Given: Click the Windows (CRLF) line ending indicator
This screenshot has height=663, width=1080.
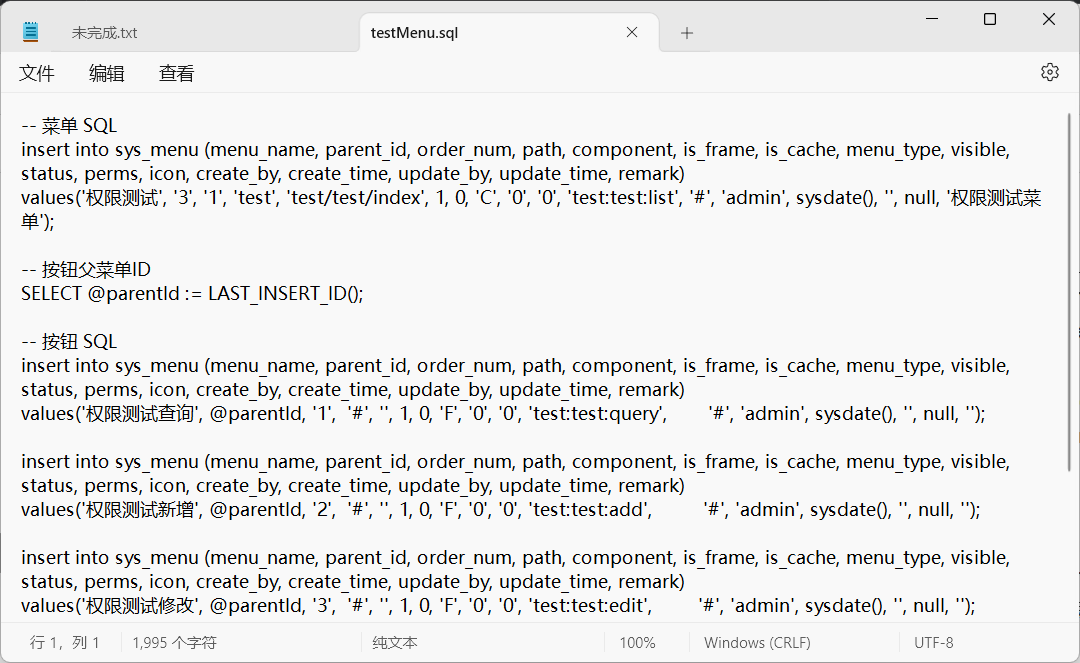Looking at the screenshot, I should (757, 643).
